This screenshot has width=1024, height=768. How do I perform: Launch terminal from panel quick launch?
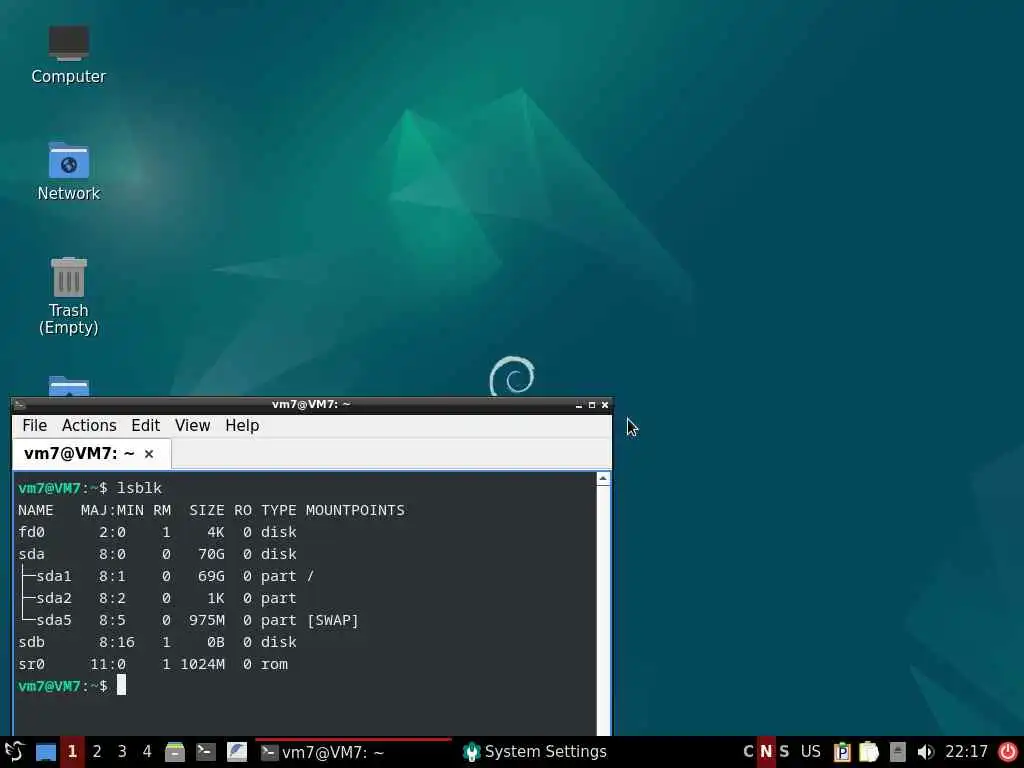[x=206, y=752]
